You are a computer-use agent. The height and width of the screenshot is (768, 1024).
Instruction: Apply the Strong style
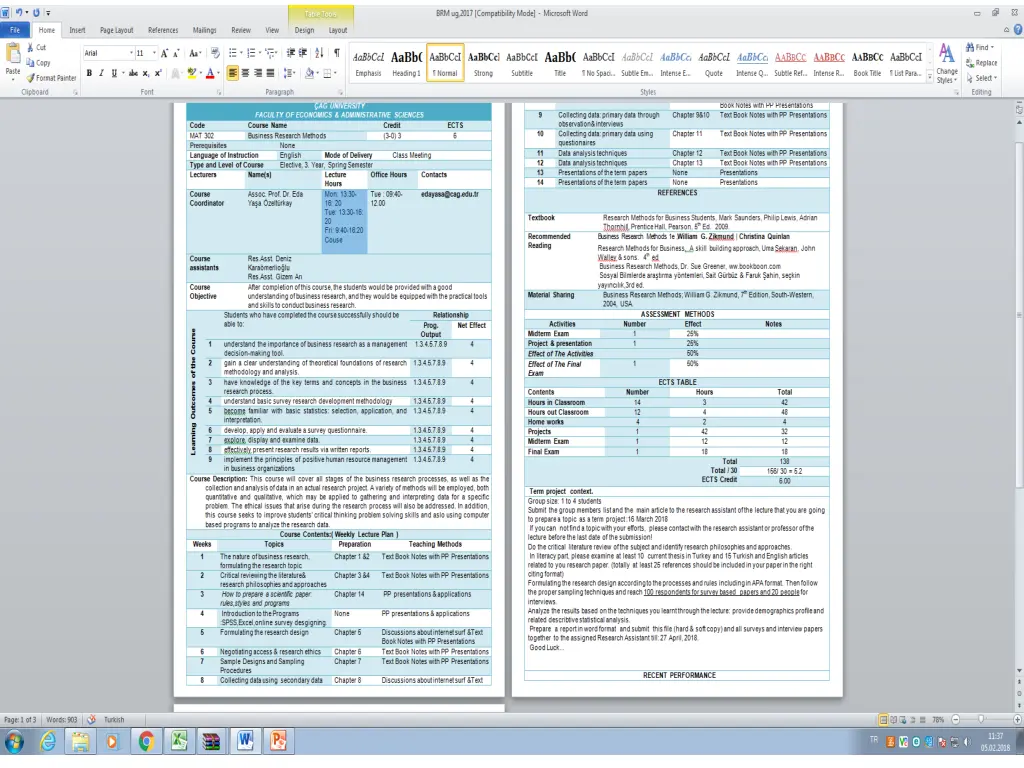coord(483,63)
